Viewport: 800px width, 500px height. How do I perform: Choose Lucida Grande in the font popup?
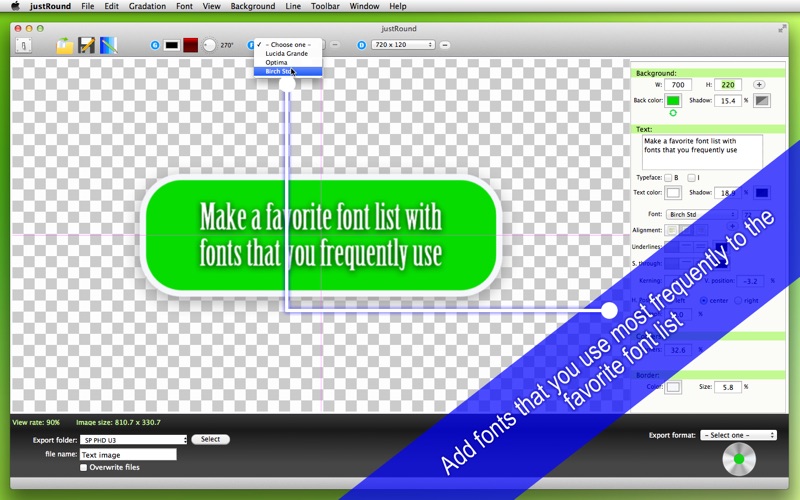(288, 54)
